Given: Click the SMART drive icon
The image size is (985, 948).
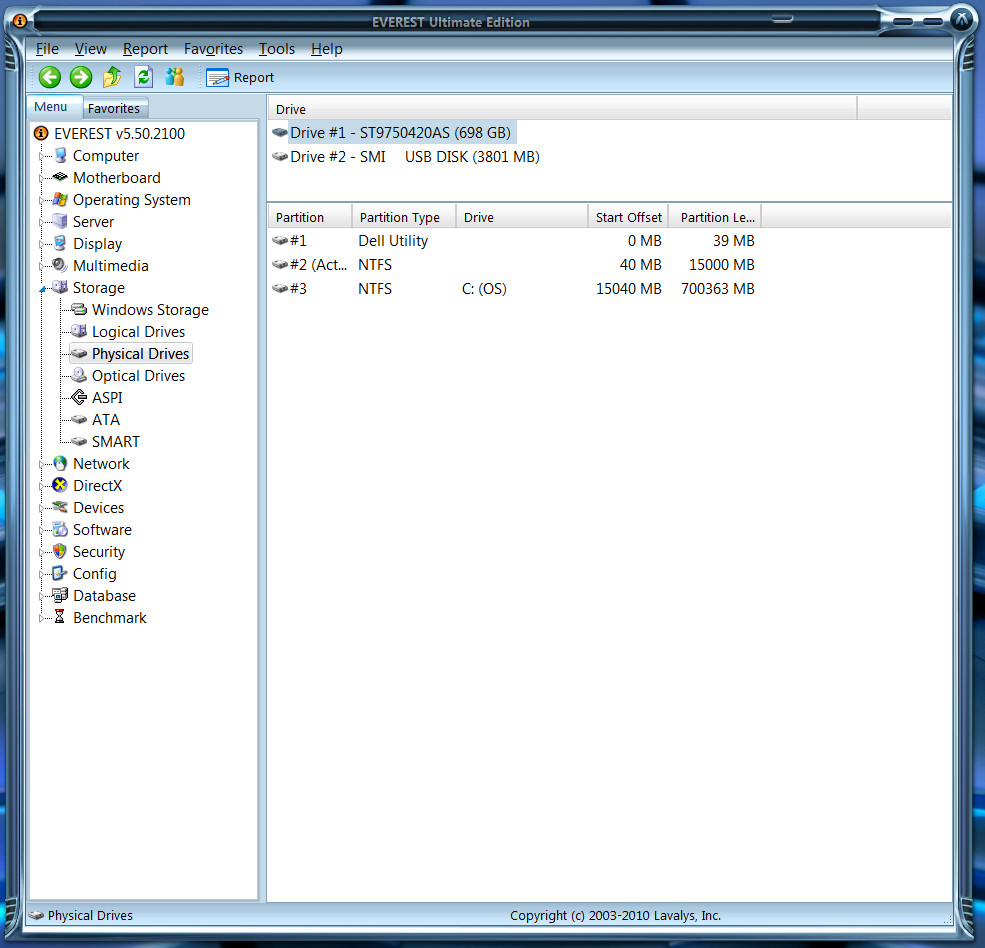Looking at the screenshot, I should [x=79, y=441].
